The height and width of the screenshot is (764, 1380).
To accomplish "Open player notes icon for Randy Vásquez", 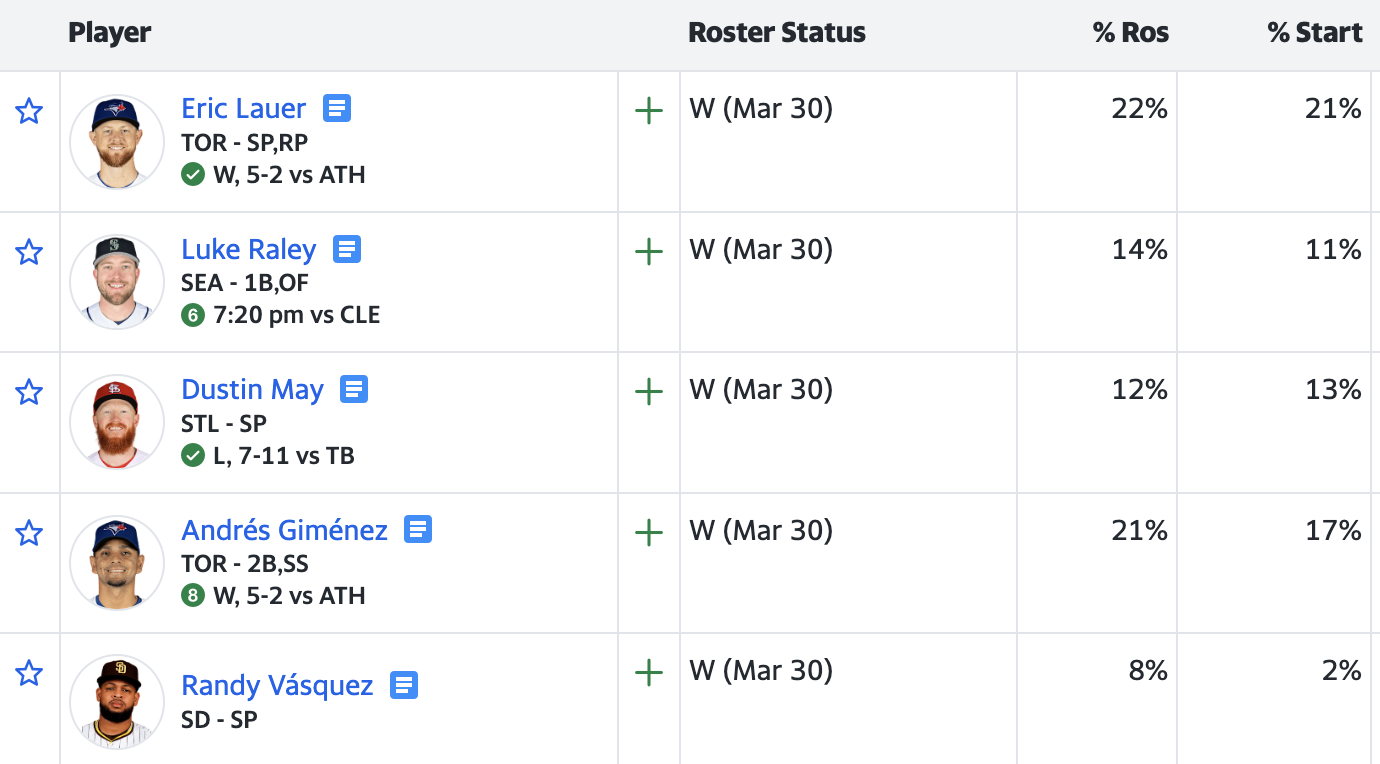I will [x=404, y=685].
